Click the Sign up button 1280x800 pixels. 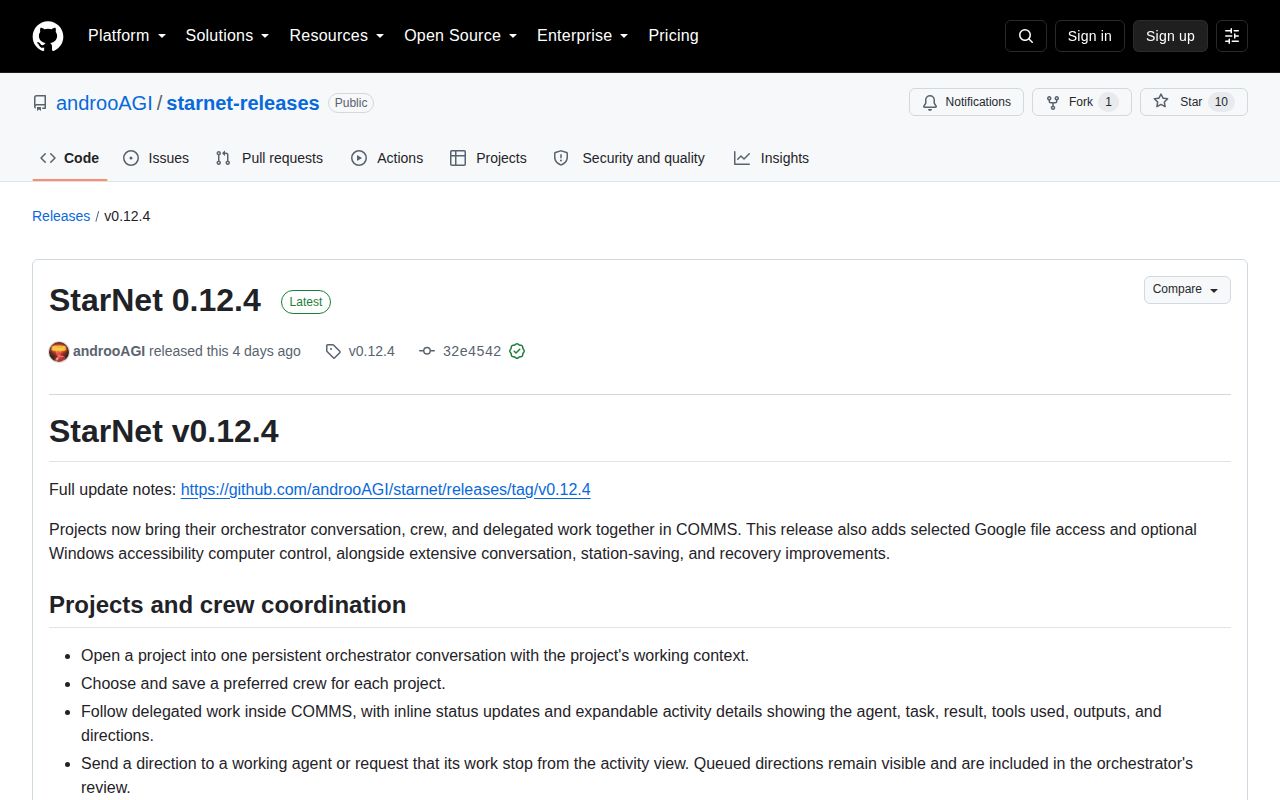(1170, 36)
